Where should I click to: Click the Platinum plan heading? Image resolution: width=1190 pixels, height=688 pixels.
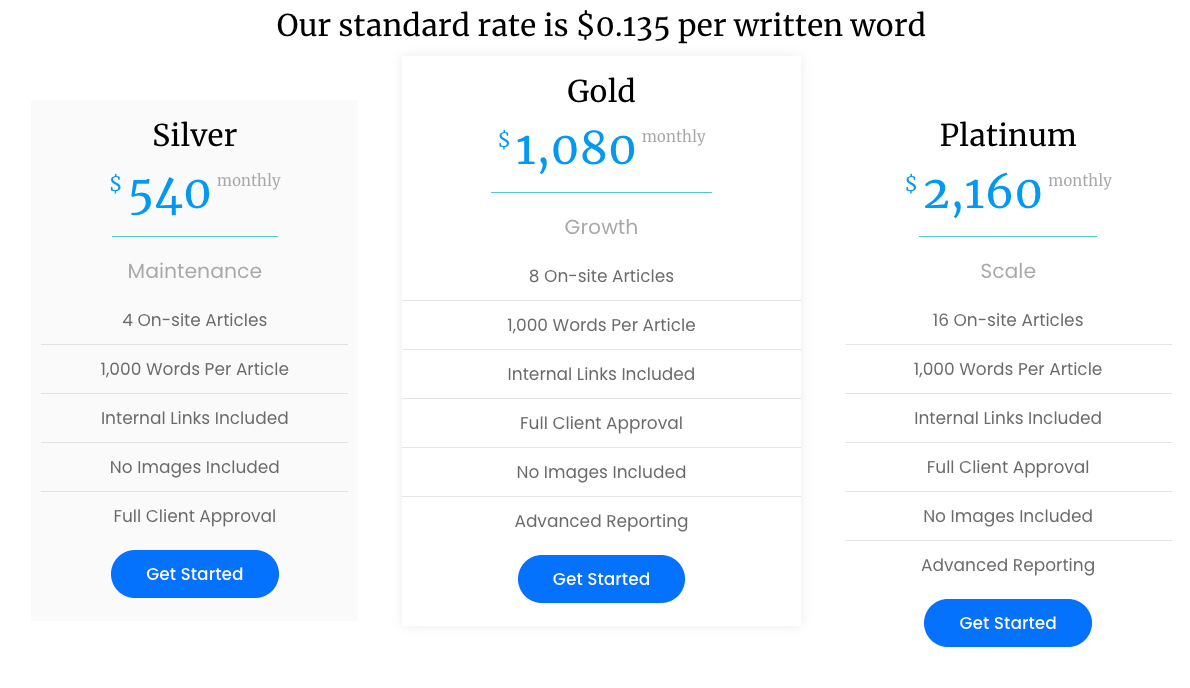point(1008,135)
